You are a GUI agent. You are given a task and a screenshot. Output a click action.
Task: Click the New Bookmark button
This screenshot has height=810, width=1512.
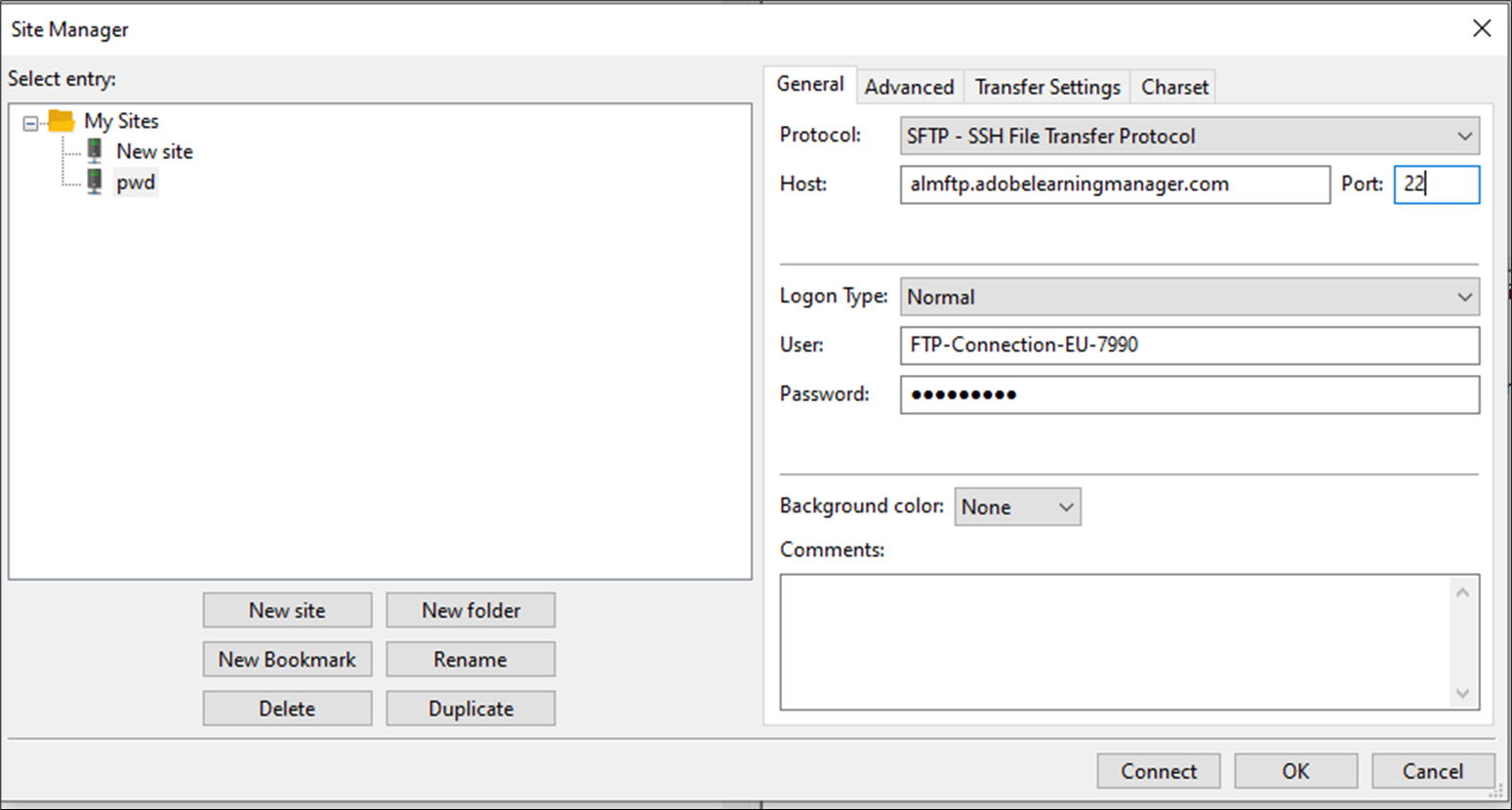pos(287,660)
